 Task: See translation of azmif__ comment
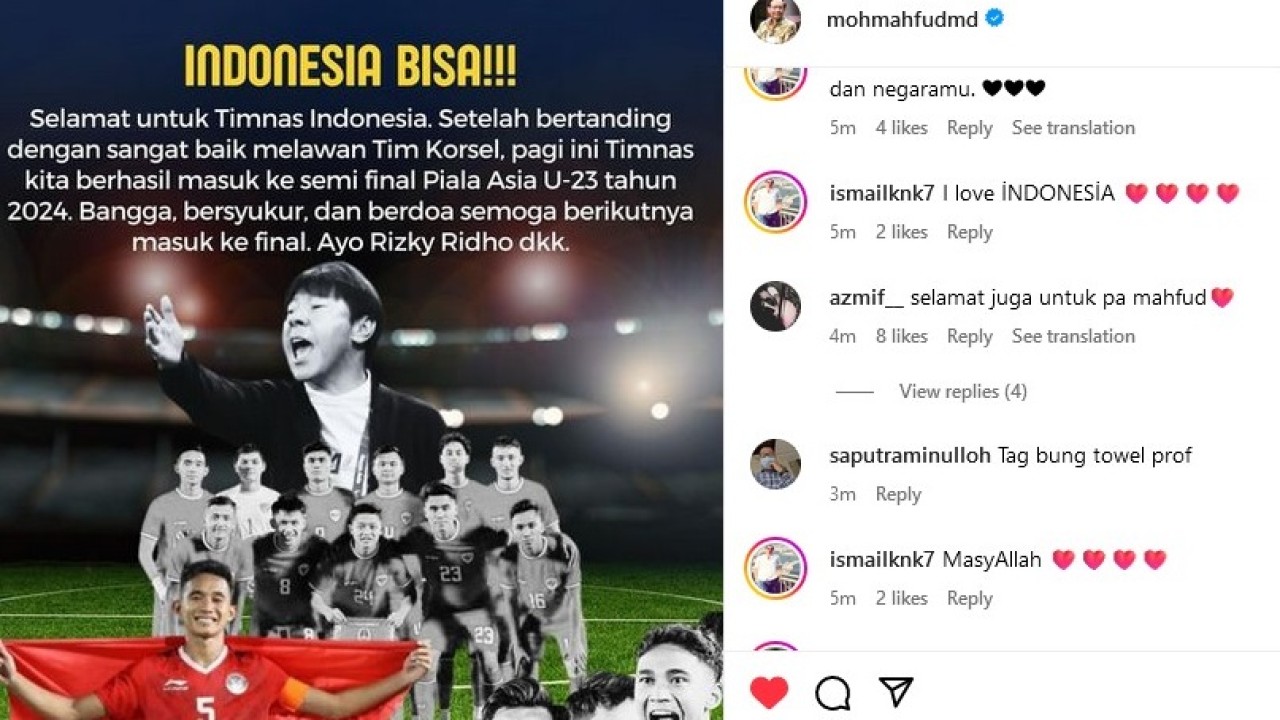[1073, 336]
